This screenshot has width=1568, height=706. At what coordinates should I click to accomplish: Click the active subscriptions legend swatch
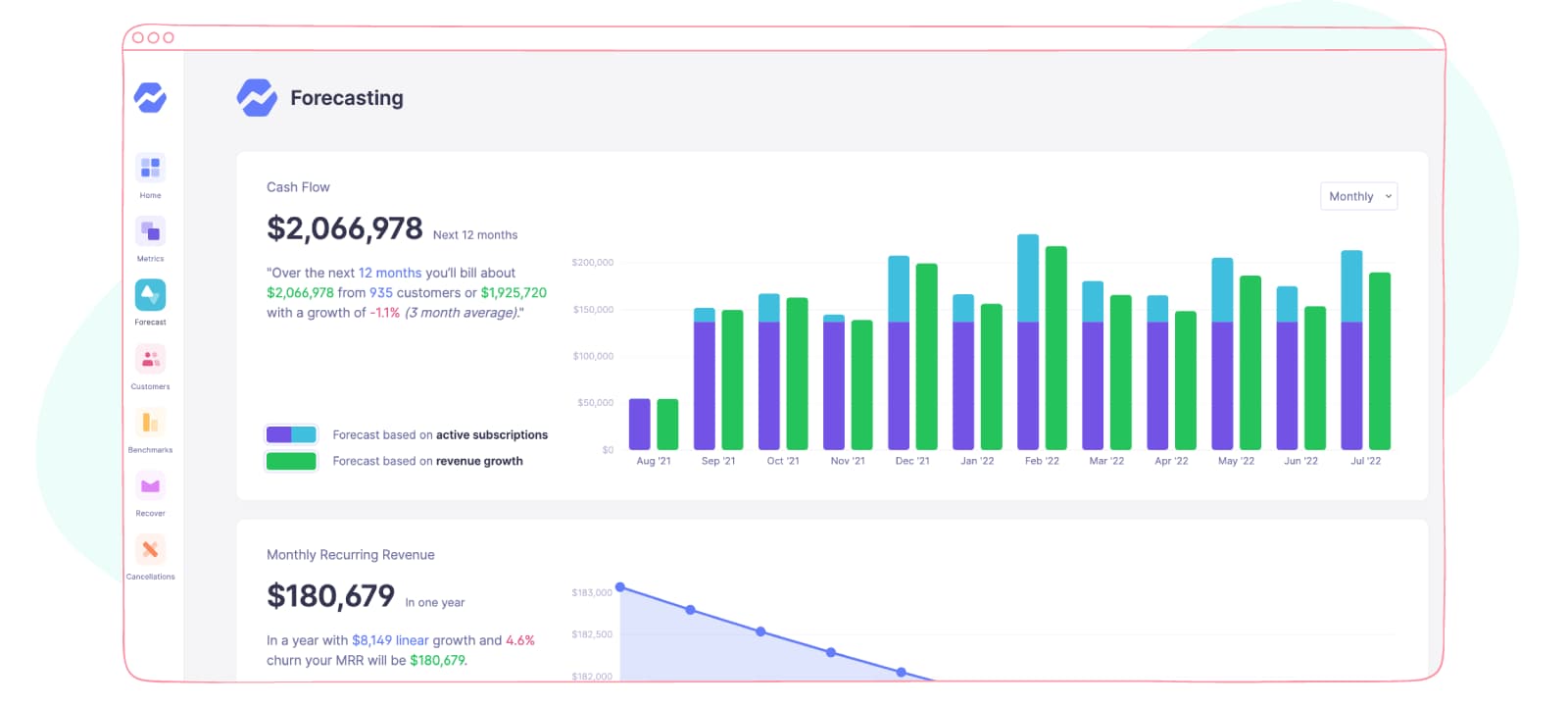pyautogui.click(x=291, y=434)
